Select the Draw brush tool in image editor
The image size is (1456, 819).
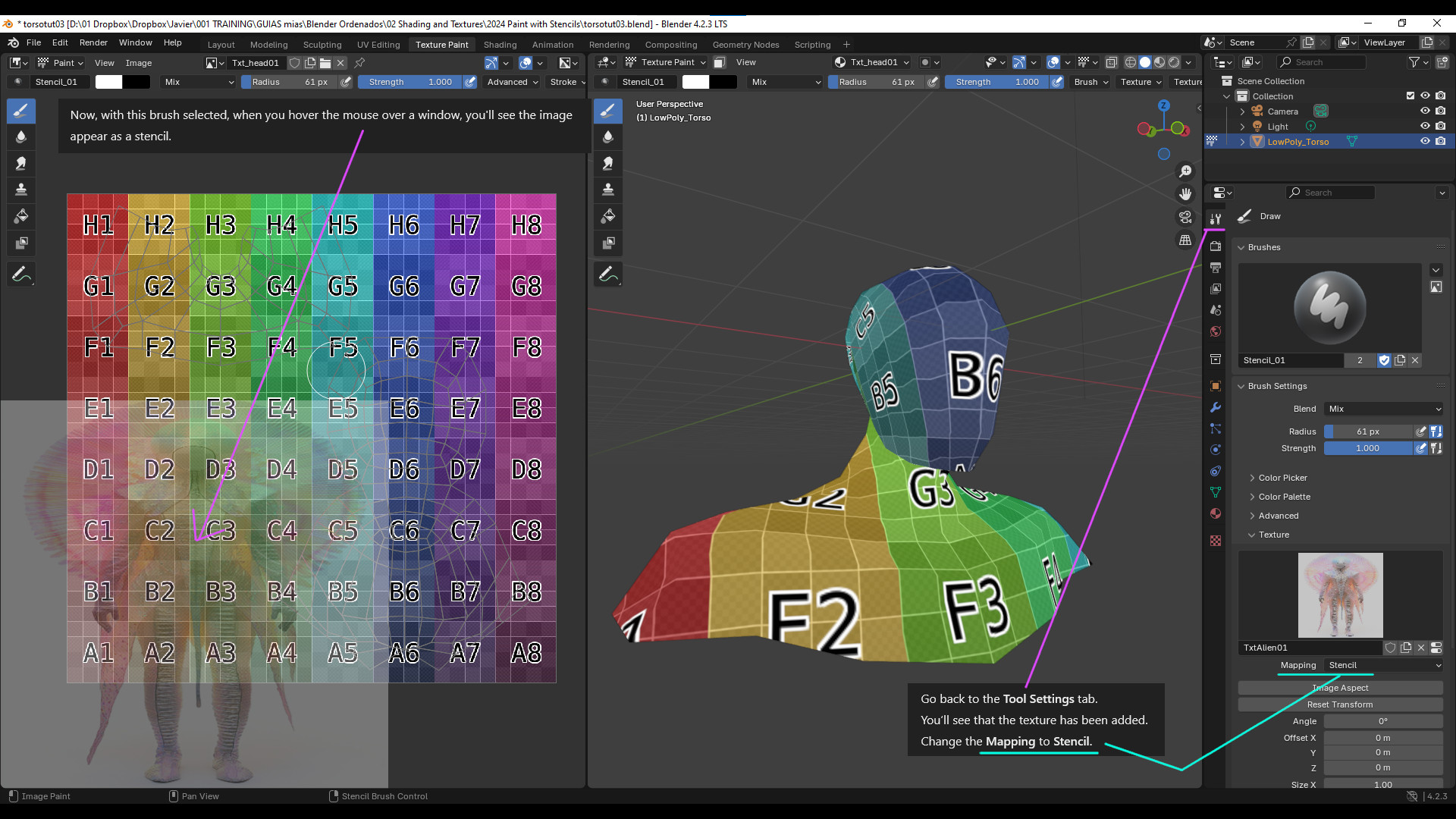[x=21, y=111]
